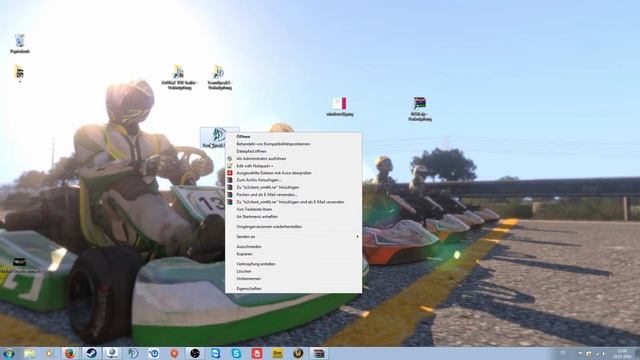Choose Packen und als E-Mail versenden...
The image size is (640, 360).
click(x=293, y=195)
